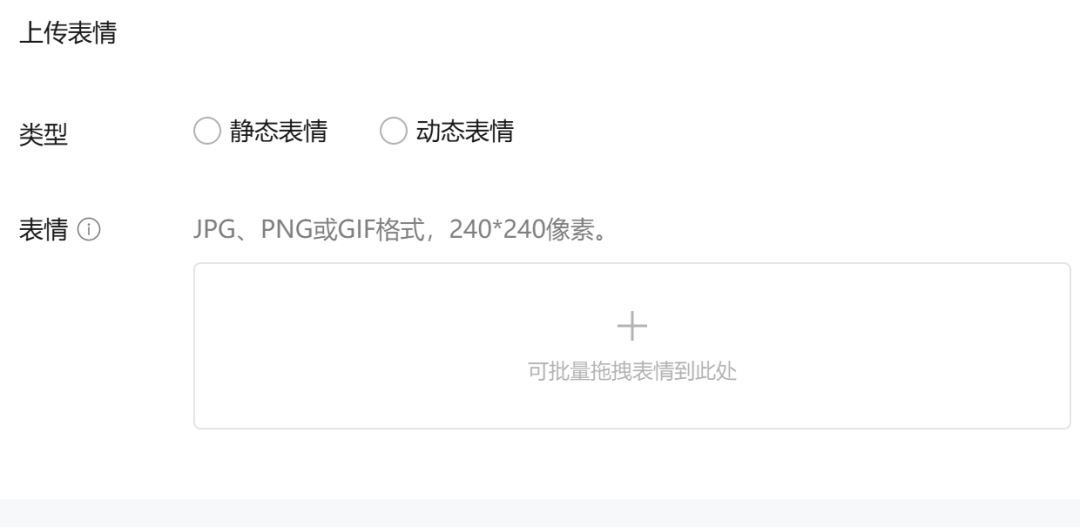The width and height of the screenshot is (1080, 528).
Task: Choose dynamic type via 动态 circle
Action: coord(393,131)
